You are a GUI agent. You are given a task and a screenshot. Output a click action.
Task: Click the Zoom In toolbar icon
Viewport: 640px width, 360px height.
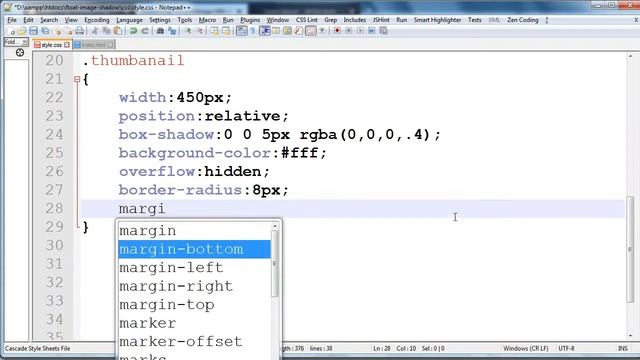[187, 31]
